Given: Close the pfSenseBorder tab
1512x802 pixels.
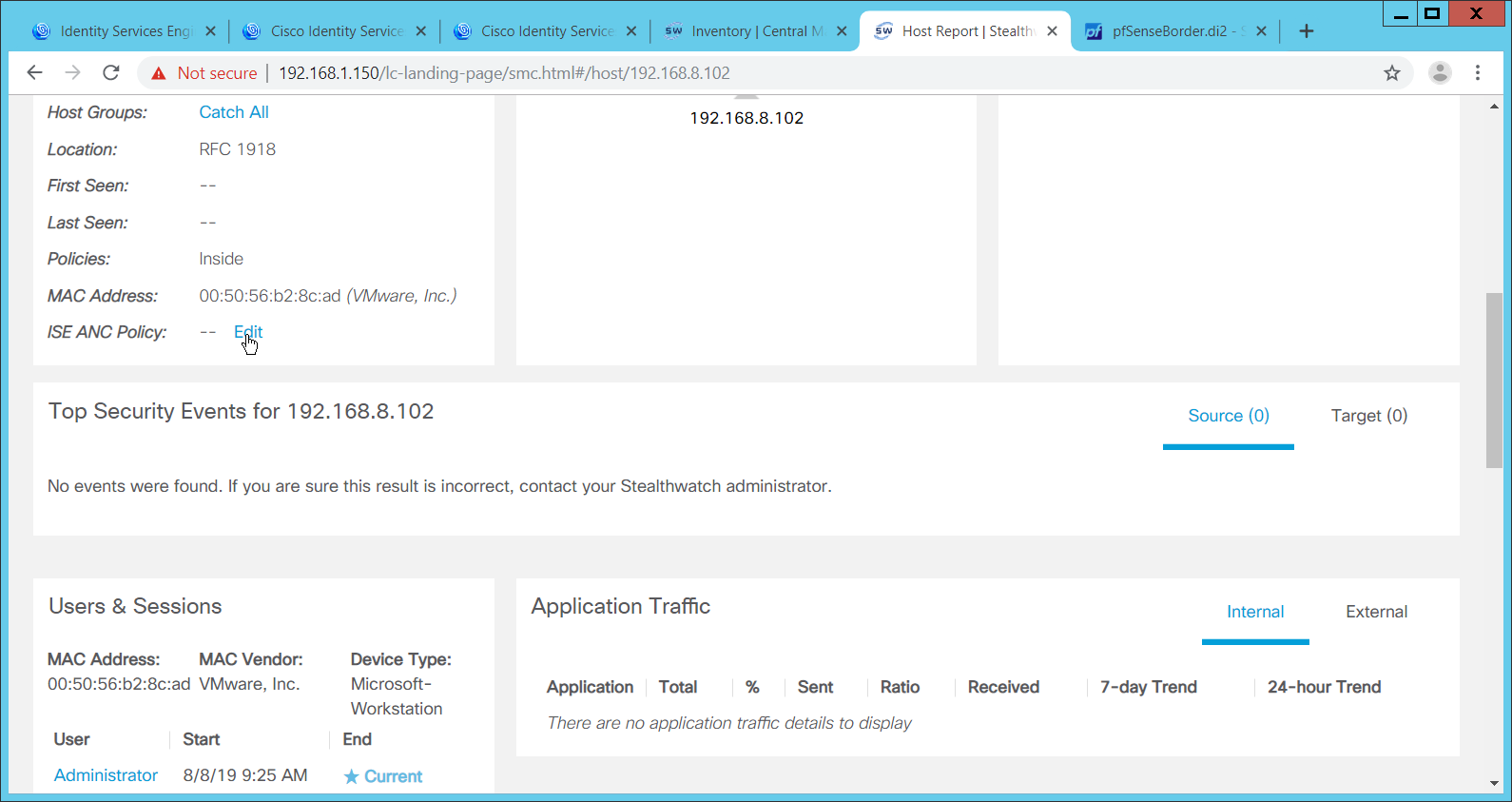Looking at the screenshot, I should (1261, 31).
